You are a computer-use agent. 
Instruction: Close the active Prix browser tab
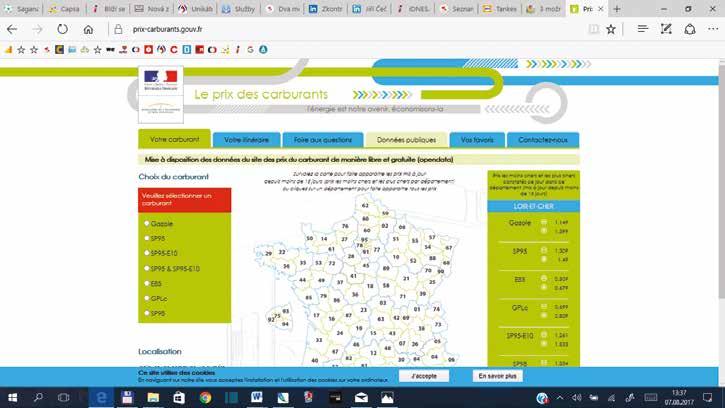coord(601,9)
